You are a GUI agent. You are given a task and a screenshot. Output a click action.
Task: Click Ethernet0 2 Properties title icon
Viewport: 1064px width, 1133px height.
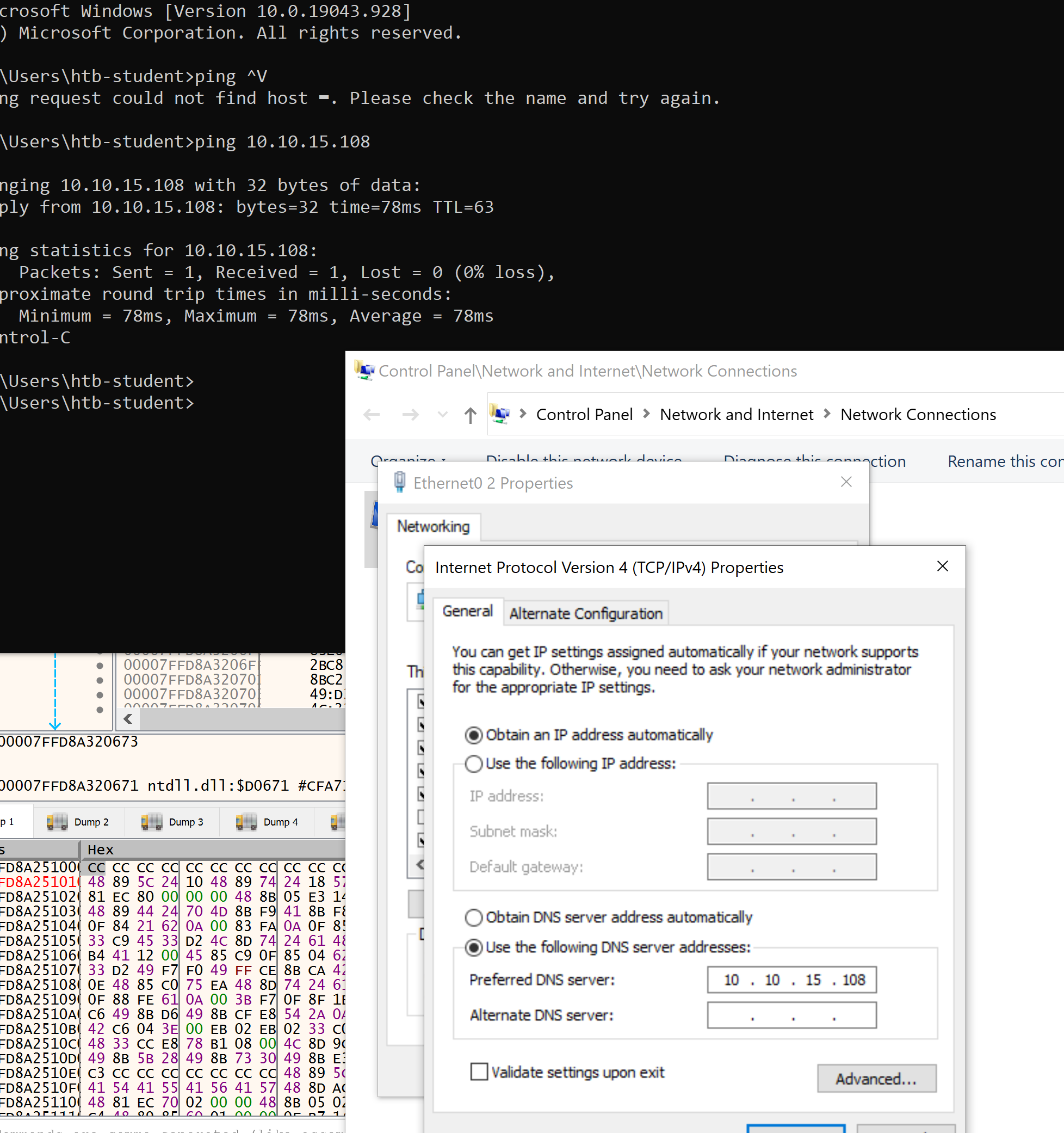pyautogui.click(x=400, y=482)
